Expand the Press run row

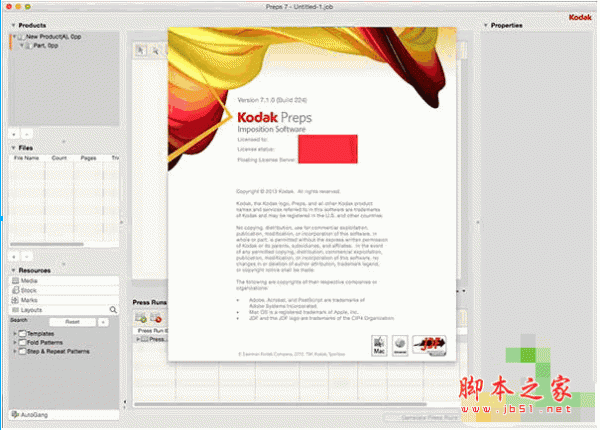tap(138, 339)
